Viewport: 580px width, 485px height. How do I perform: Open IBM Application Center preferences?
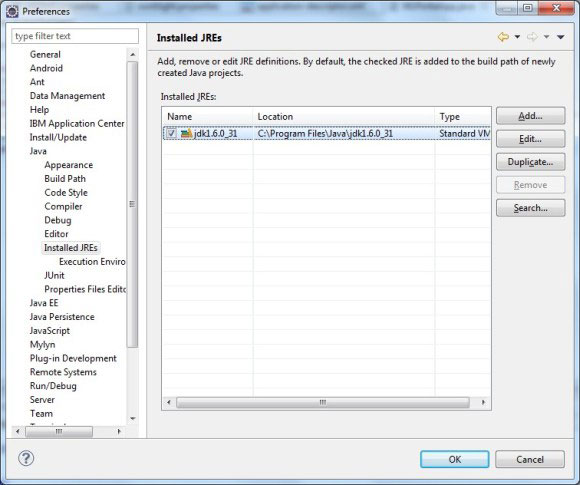tap(77, 123)
